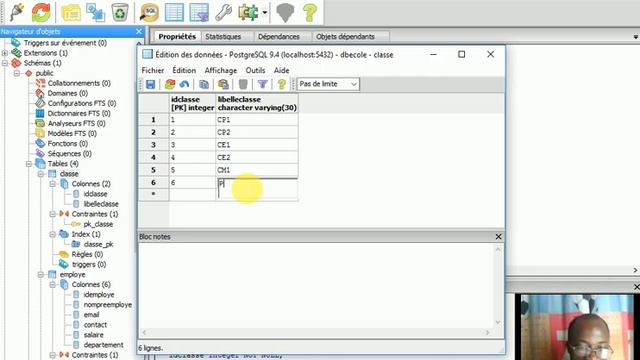Viewport: 640px width, 360px height.
Task: Collapse the employe table node
Action: [41, 275]
